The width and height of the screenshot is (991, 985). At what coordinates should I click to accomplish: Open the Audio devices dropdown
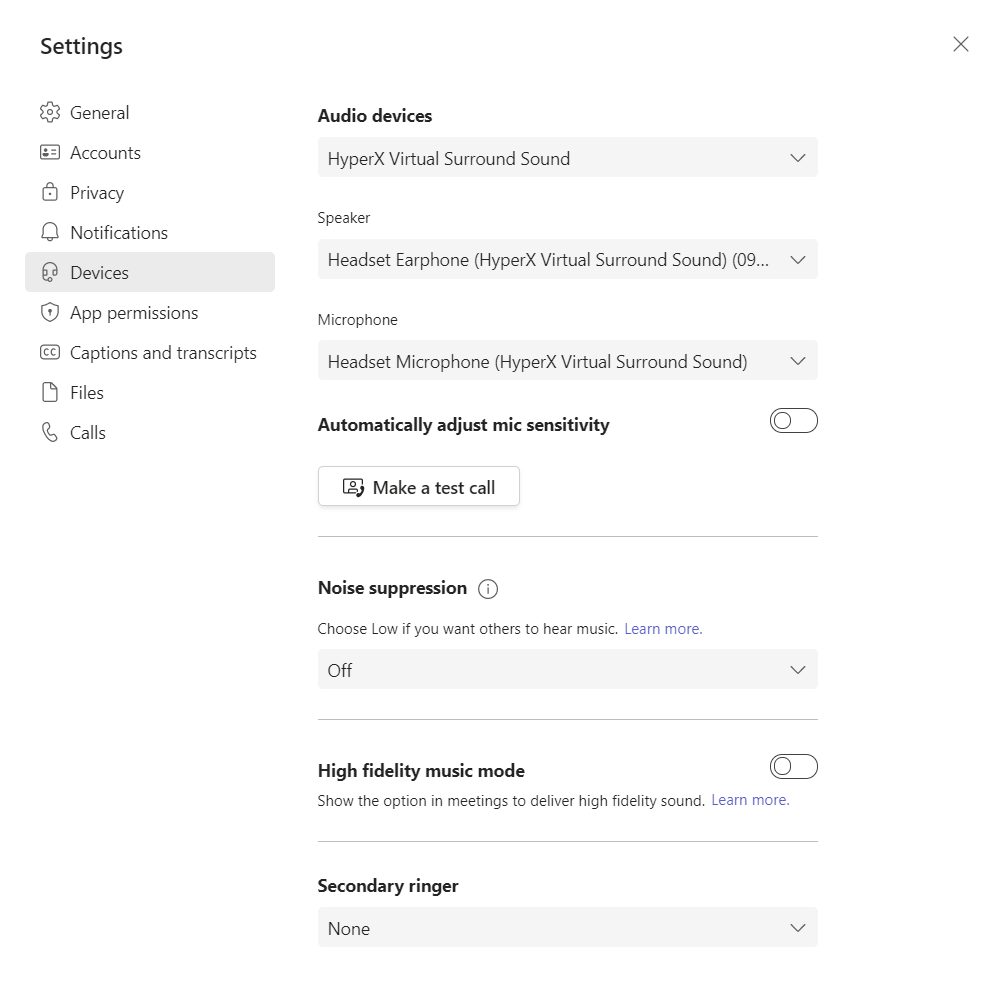pyautogui.click(x=567, y=158)
